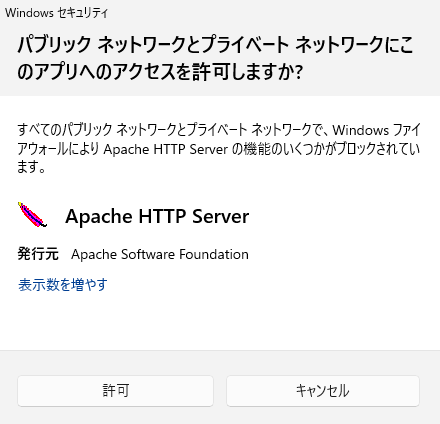Screen dimensions: 440x424
Task: Click the final ます。 line of the description
Action: (x=32, y=167)
